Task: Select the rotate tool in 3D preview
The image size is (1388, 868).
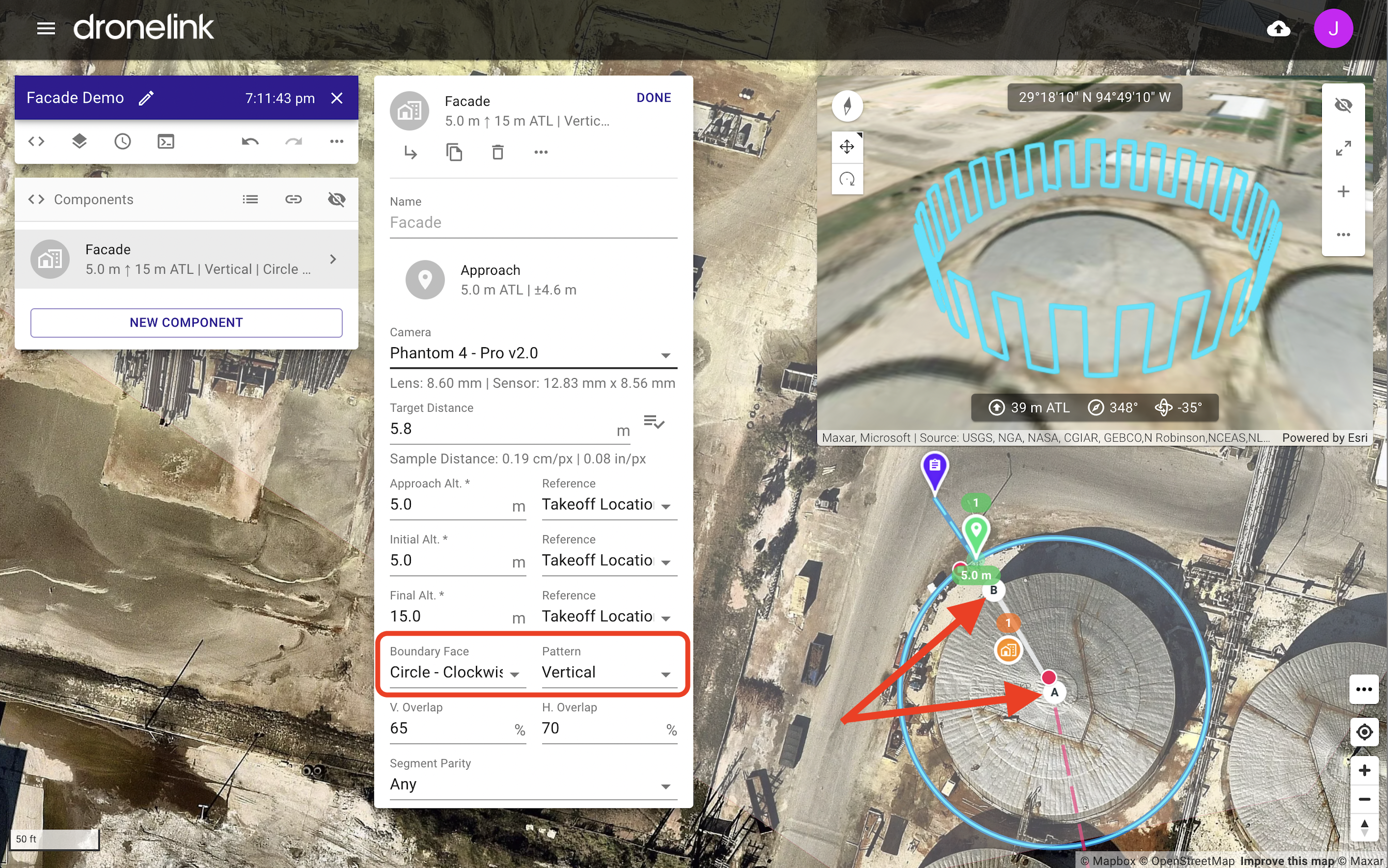Action: coord(847,179)
